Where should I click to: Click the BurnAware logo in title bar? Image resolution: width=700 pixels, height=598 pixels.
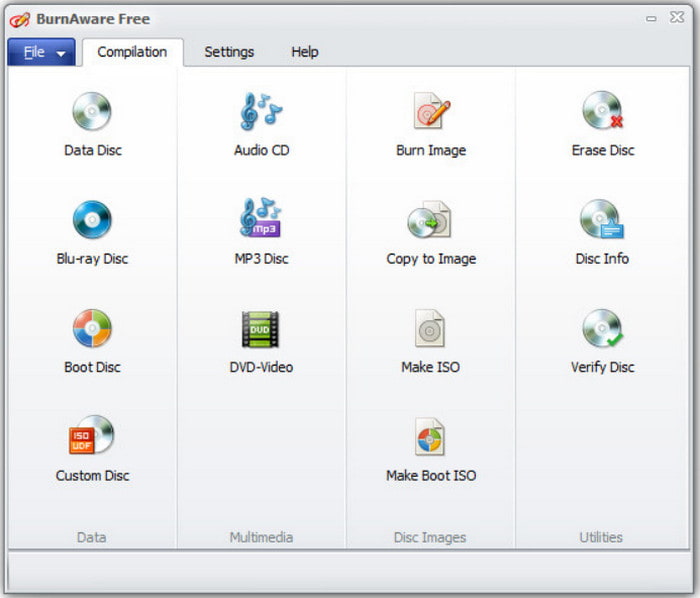pos(20,20)
